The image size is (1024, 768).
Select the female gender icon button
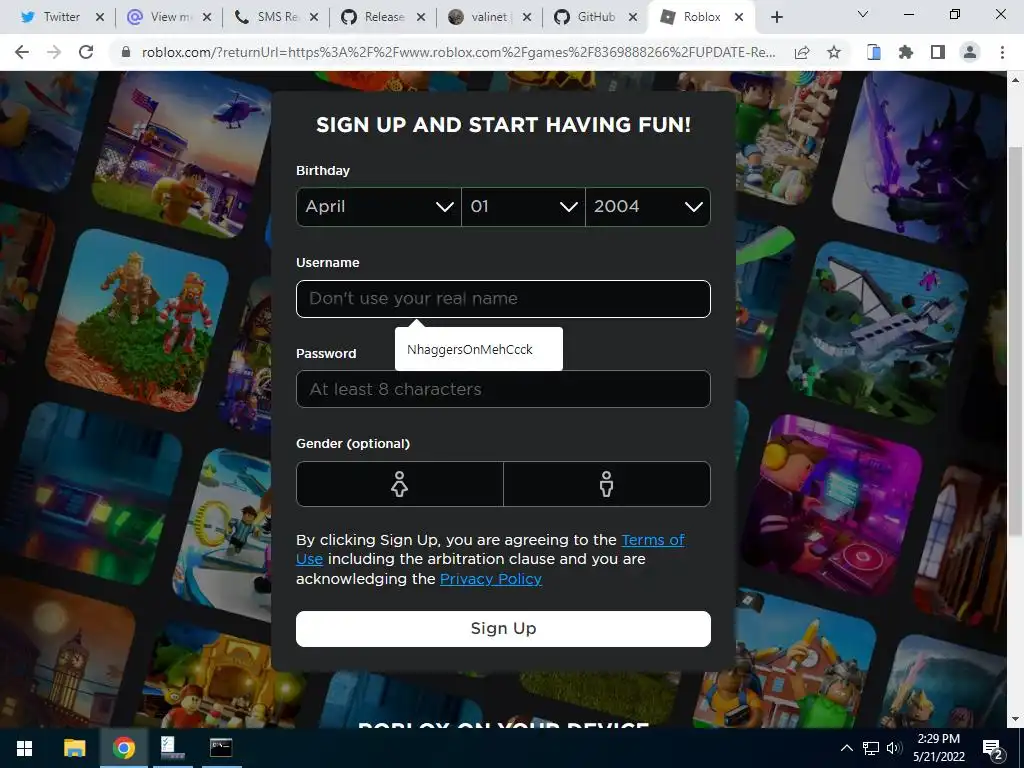click(x=400, y=484)
